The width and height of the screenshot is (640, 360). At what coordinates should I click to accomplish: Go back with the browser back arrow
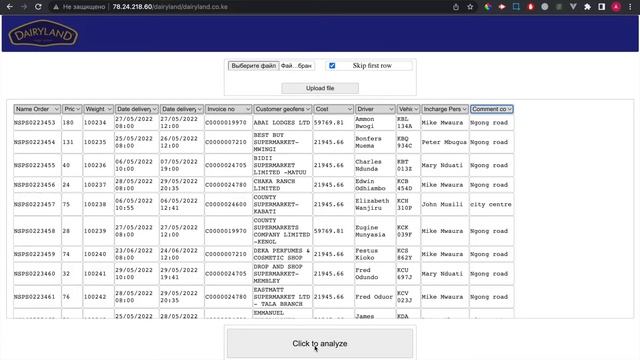coord(10,7)
